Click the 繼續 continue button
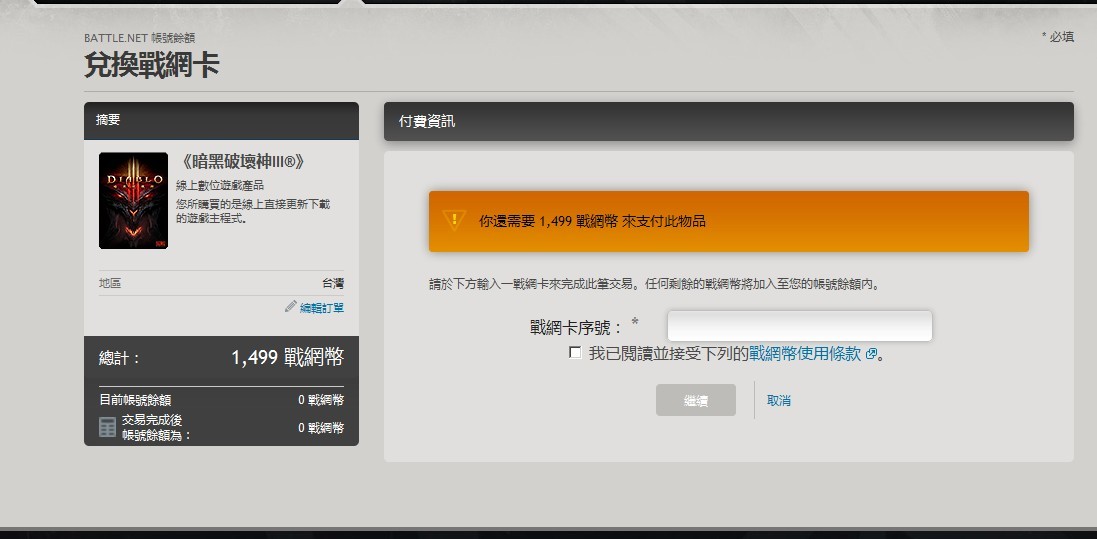 tap(695, 400)
